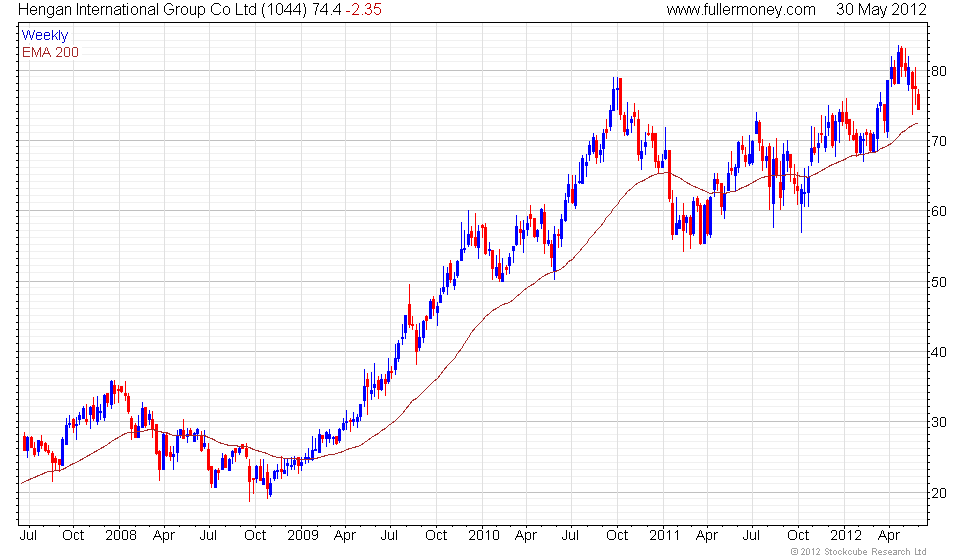This screenshot has height=560, width=980.
Task: Select the 30 May 2012 date
Action: click(x=881, y=10)
